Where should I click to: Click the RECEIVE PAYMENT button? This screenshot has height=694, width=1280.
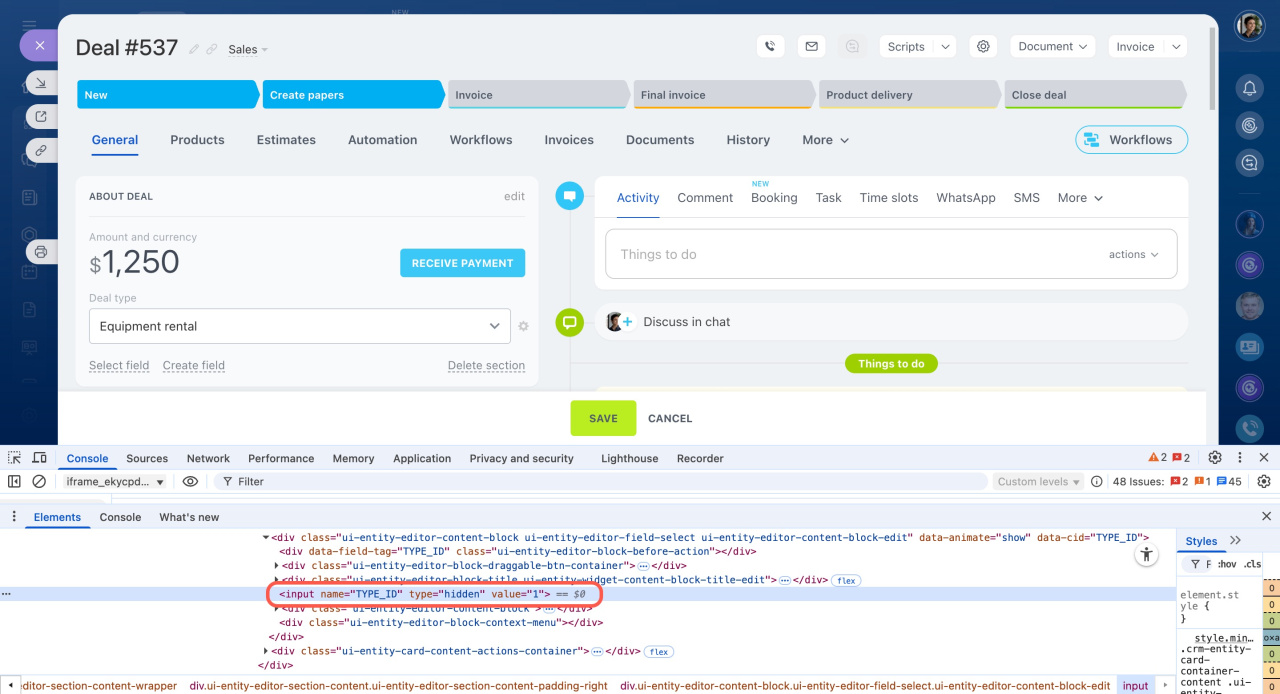(x=462, y=263)
